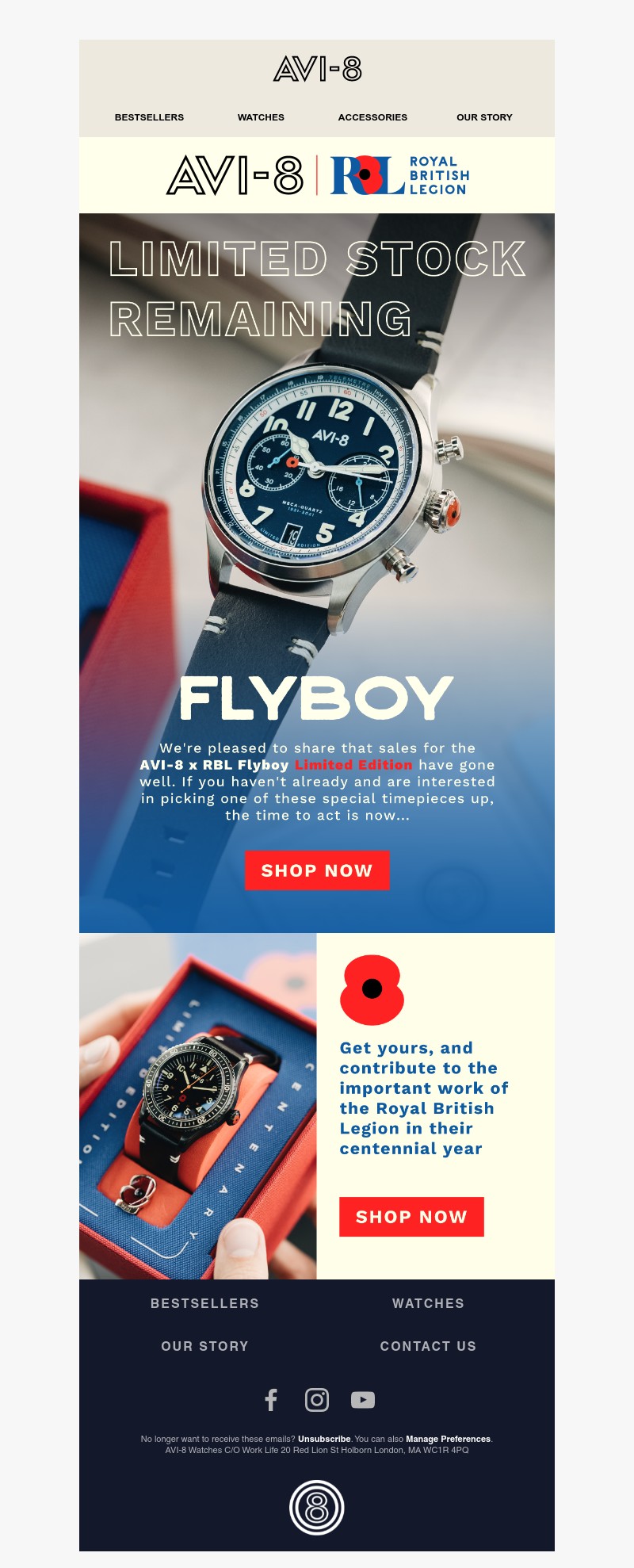Open the Bestsellers menu in header
Image resolution: width=634 pixels, height=1568 pixels.
(149, 117)
